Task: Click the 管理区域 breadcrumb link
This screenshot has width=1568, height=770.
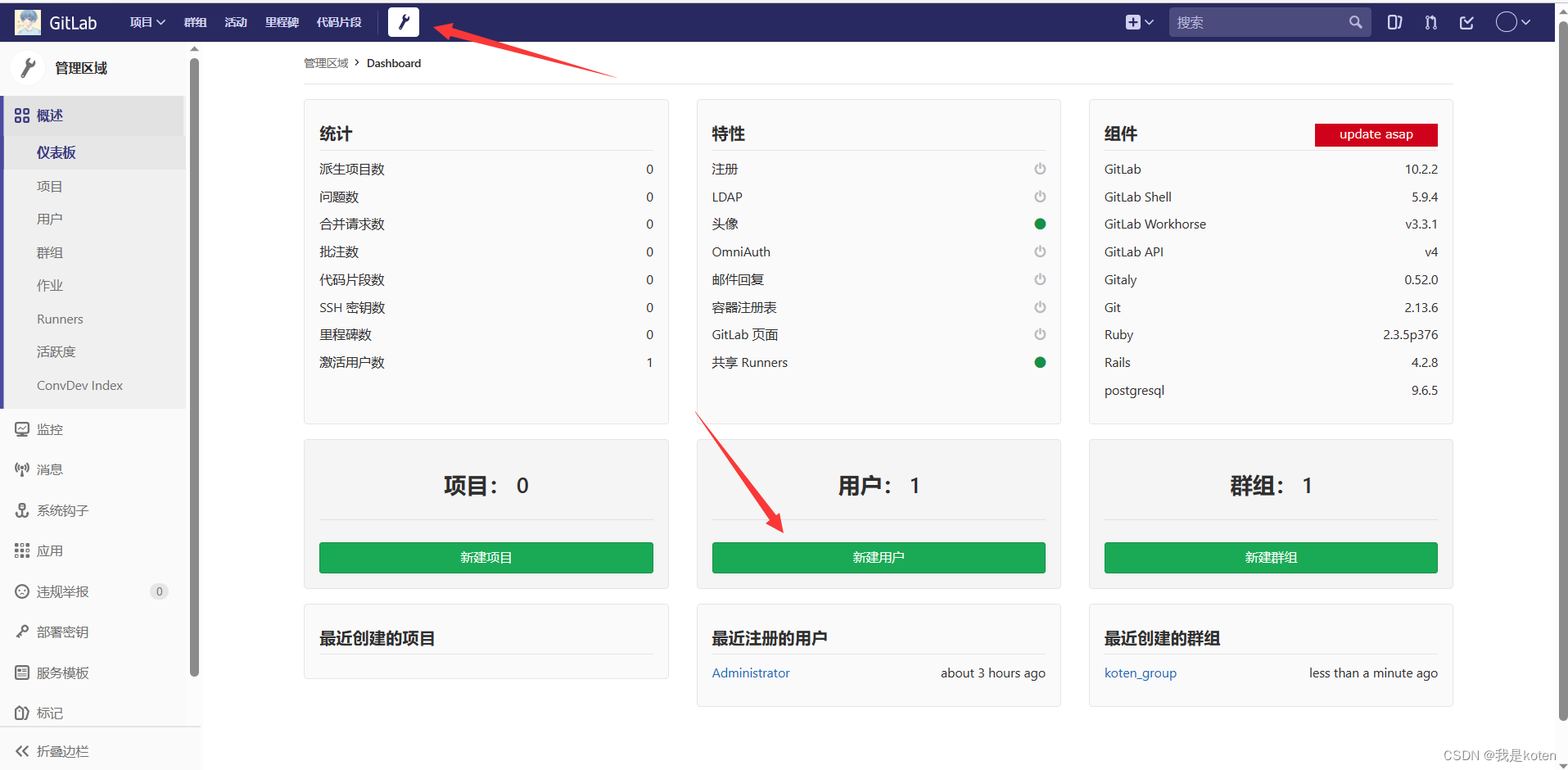Action: point(326,63)
